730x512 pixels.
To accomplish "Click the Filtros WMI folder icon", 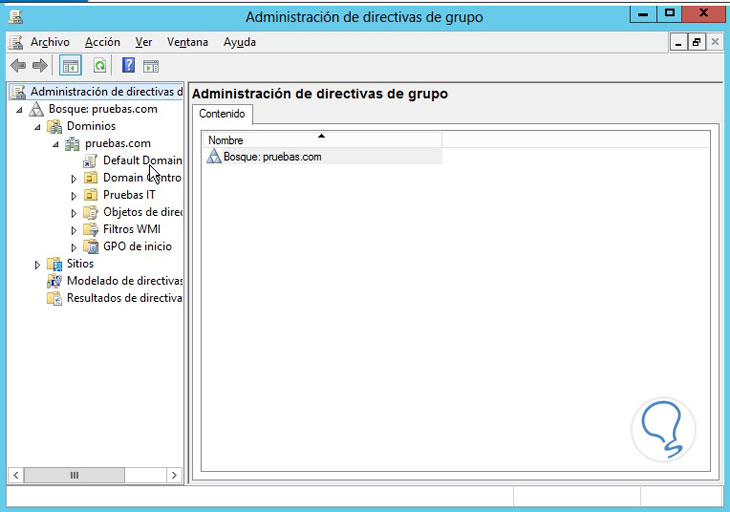I will click(x=90, y=229).
